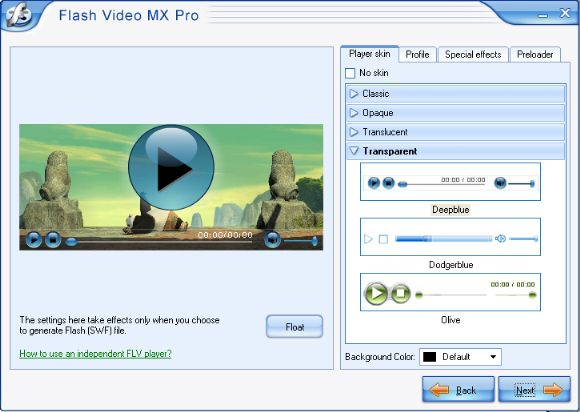
Task: Click the Deepblue skin label
Action: [451, 210]
